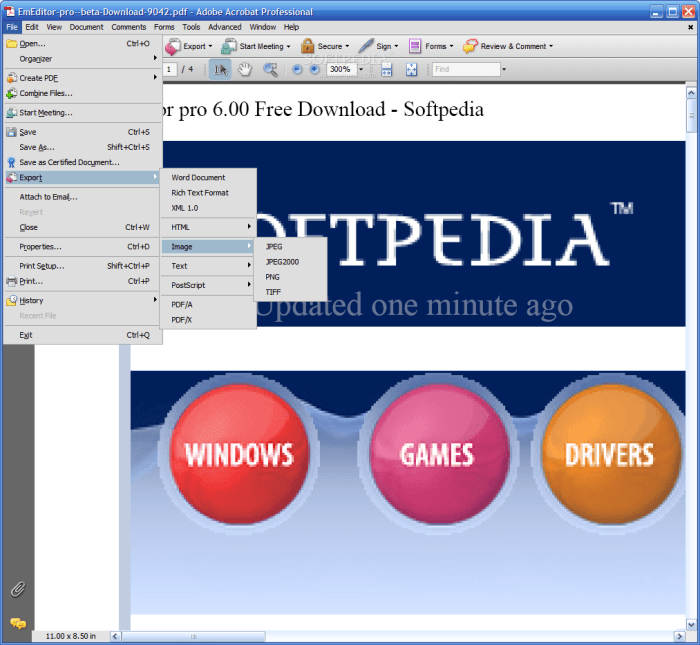Choose Combine Files... in File menu
Viewport: 700px width, 645px height.
(83, 93)
